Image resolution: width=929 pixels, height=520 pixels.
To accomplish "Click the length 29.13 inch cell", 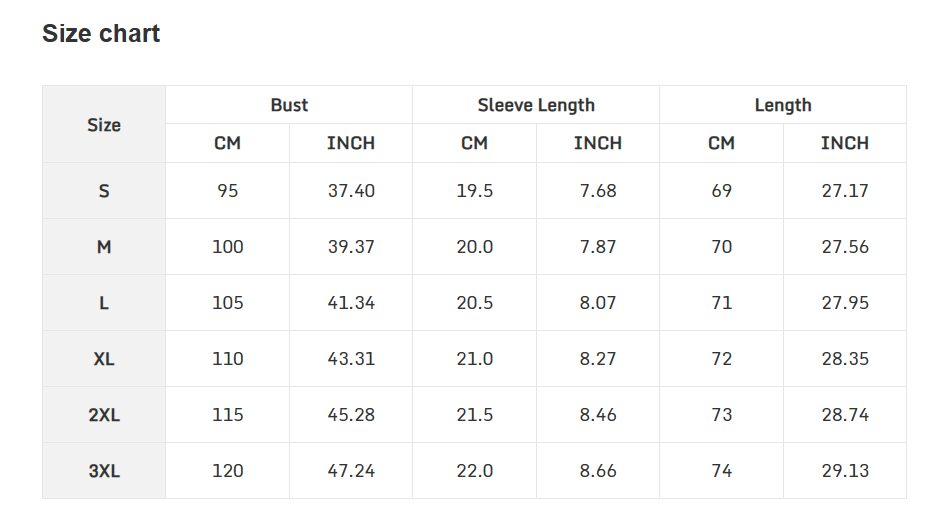I will click(x=845, y=471).
